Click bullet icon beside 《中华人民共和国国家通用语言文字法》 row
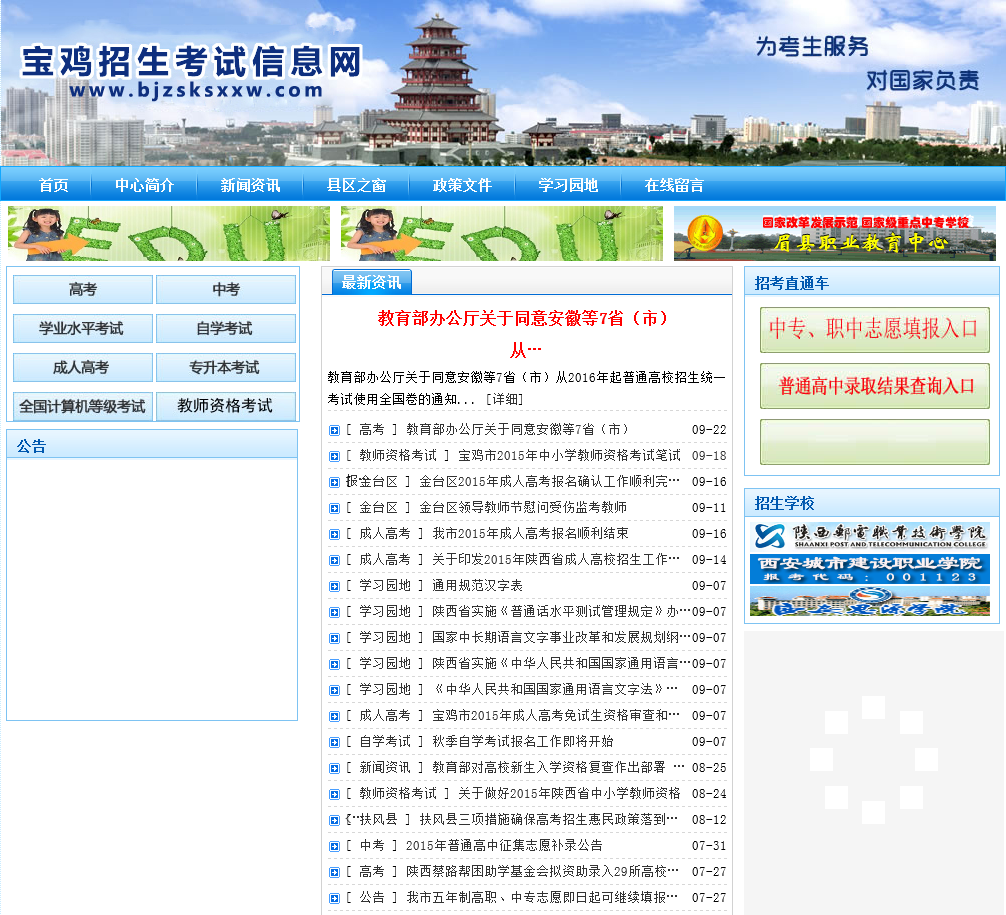The height and width of the screenshot is (915, 1006). click(334, 690)
